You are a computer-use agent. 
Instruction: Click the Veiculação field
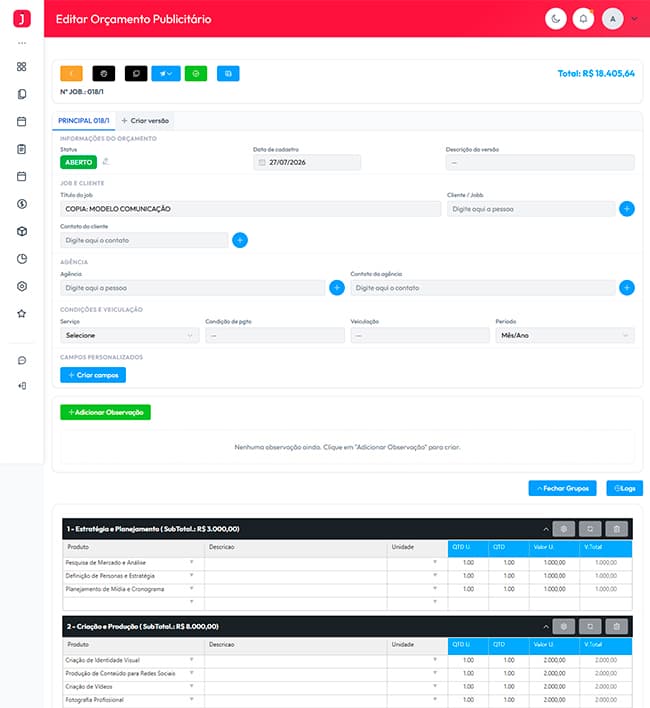[420, 335]
